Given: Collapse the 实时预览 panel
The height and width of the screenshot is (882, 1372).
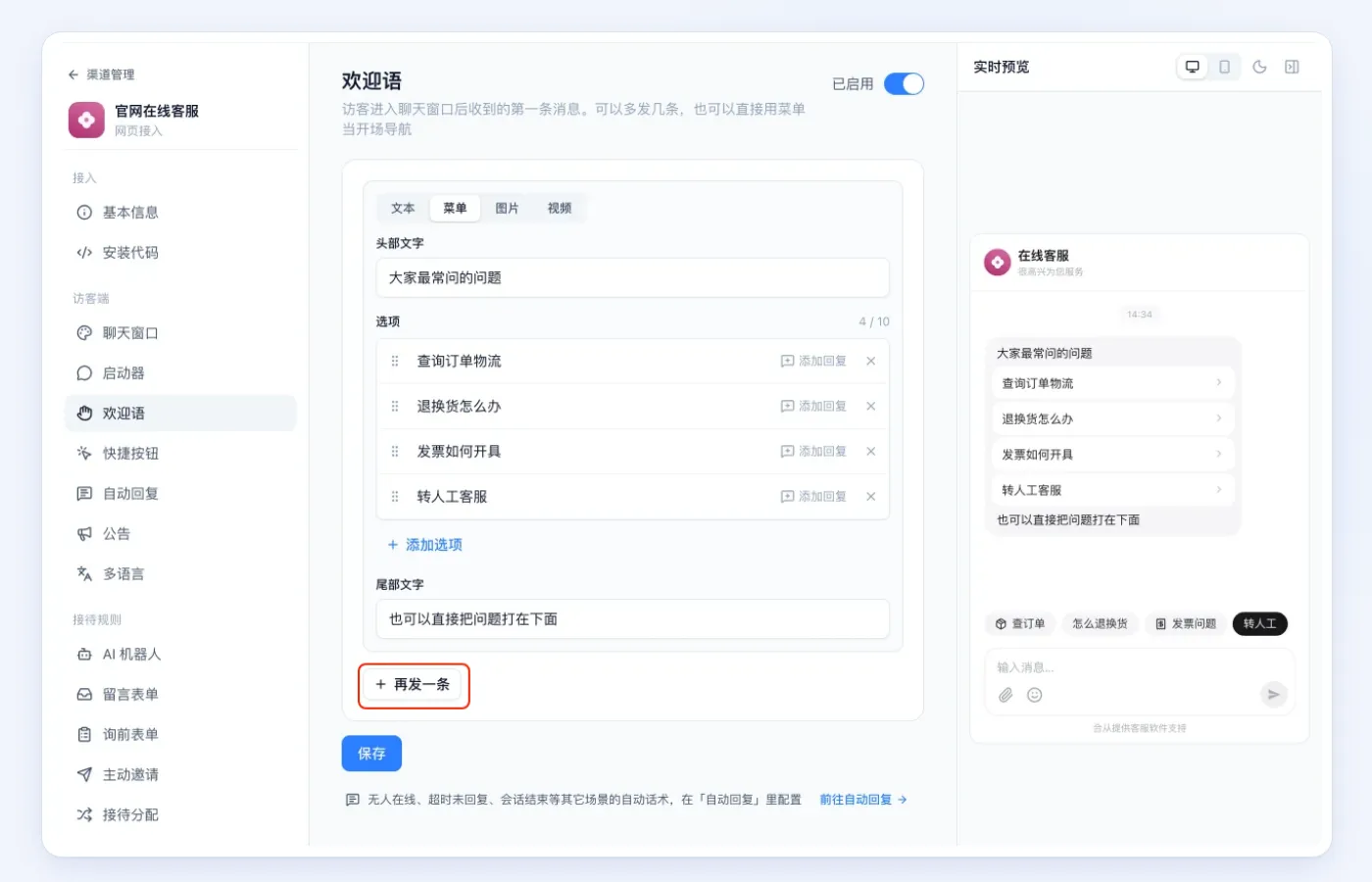Looking at the screenshot, I should pos(1292,67).
